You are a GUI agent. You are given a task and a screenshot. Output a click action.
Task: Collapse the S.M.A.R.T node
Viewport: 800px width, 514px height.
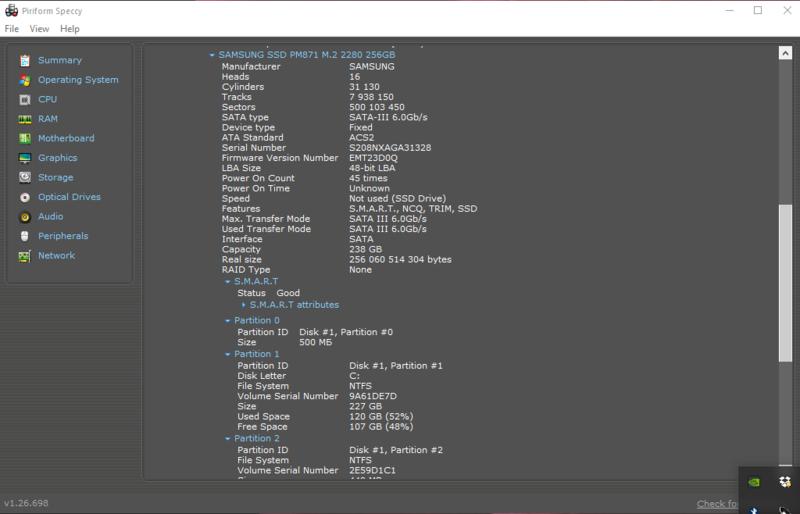(x=228, y=282)
